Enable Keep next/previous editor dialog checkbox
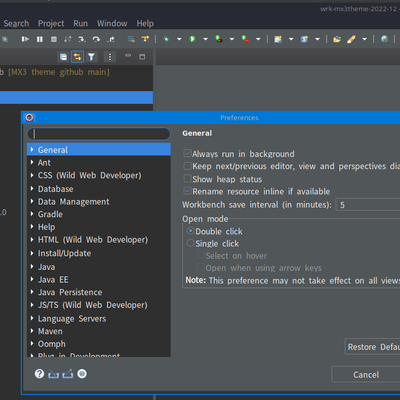 187,166
